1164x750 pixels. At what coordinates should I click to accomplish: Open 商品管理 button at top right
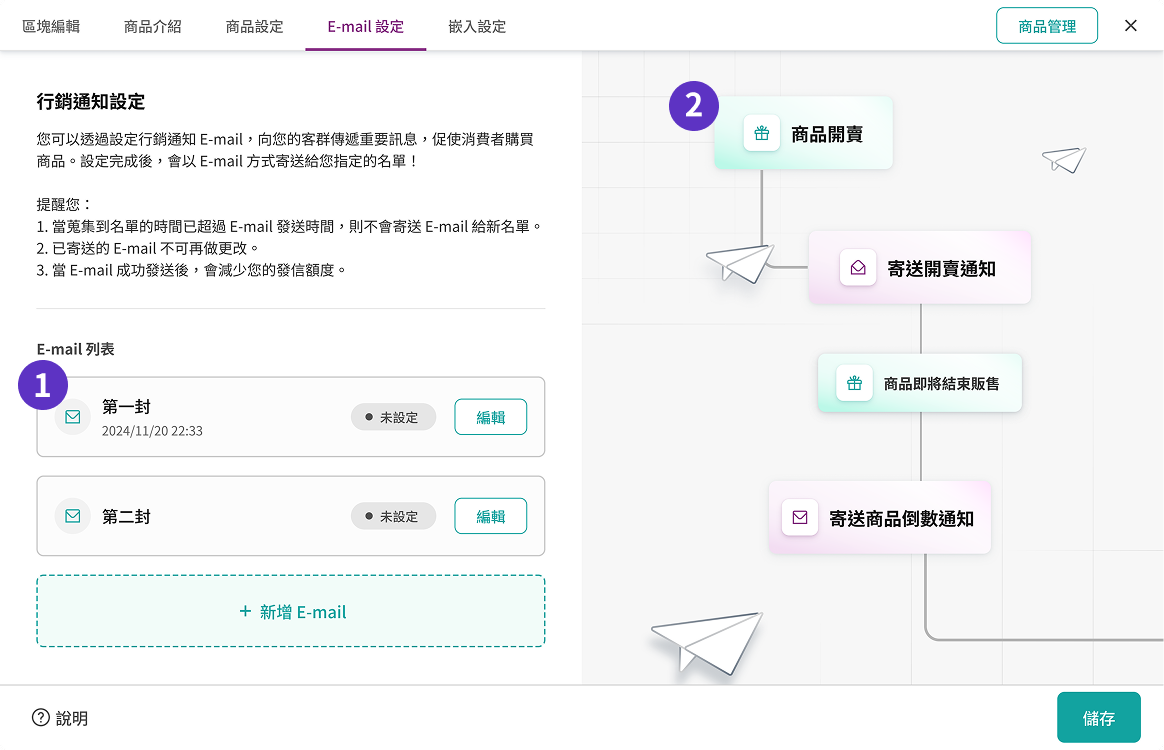1047,26
